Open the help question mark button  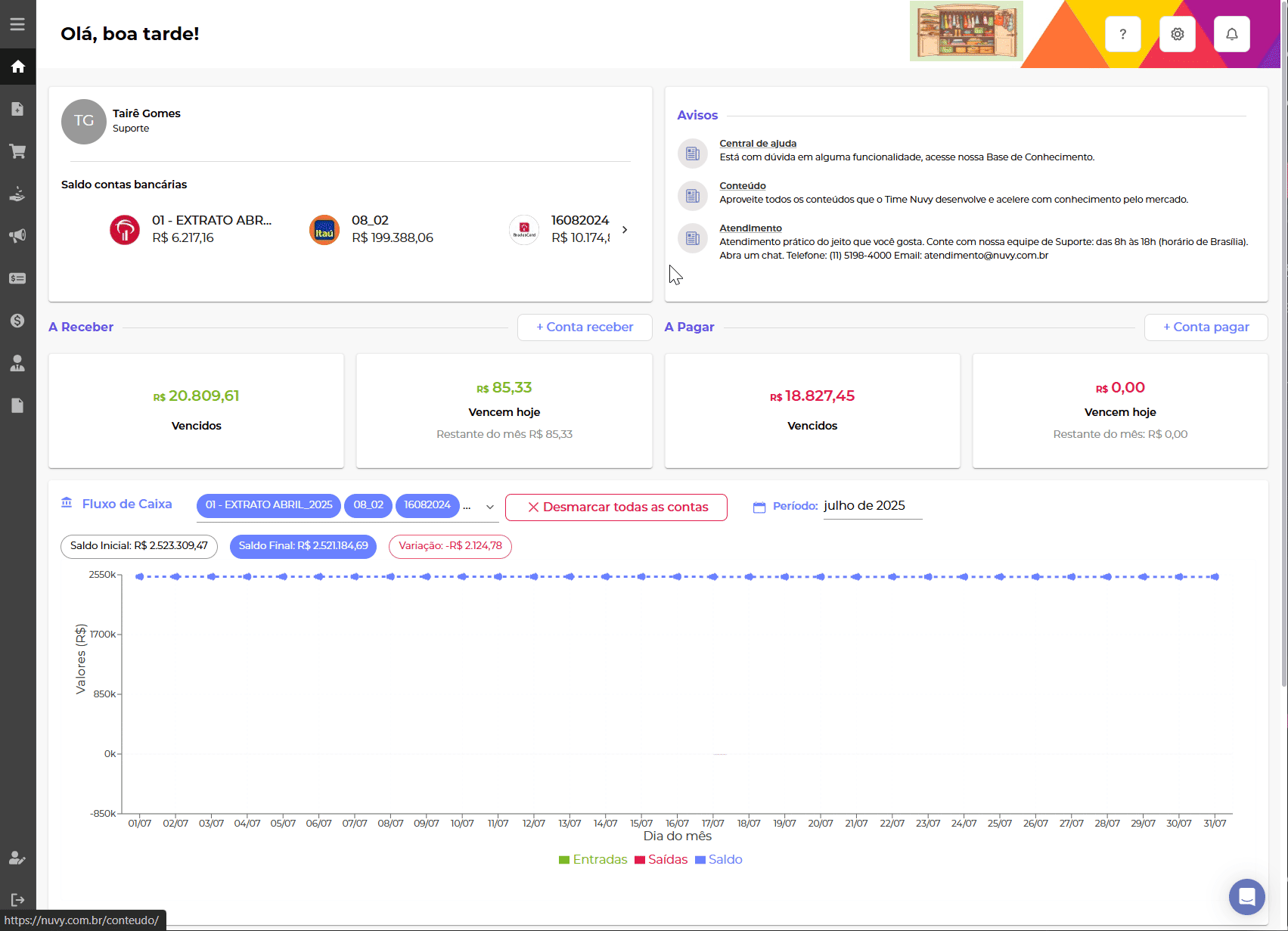click(x=1122, y=34)
